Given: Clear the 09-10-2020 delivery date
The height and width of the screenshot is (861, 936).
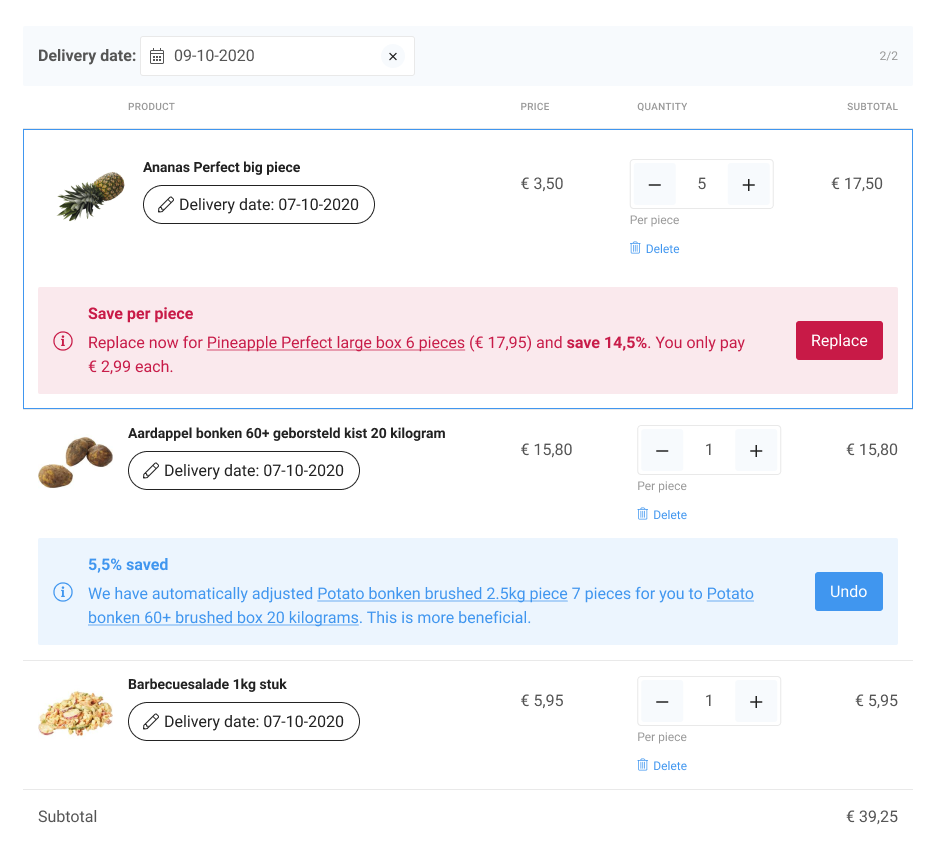Looking at the screenshot, I should (393, 56).
